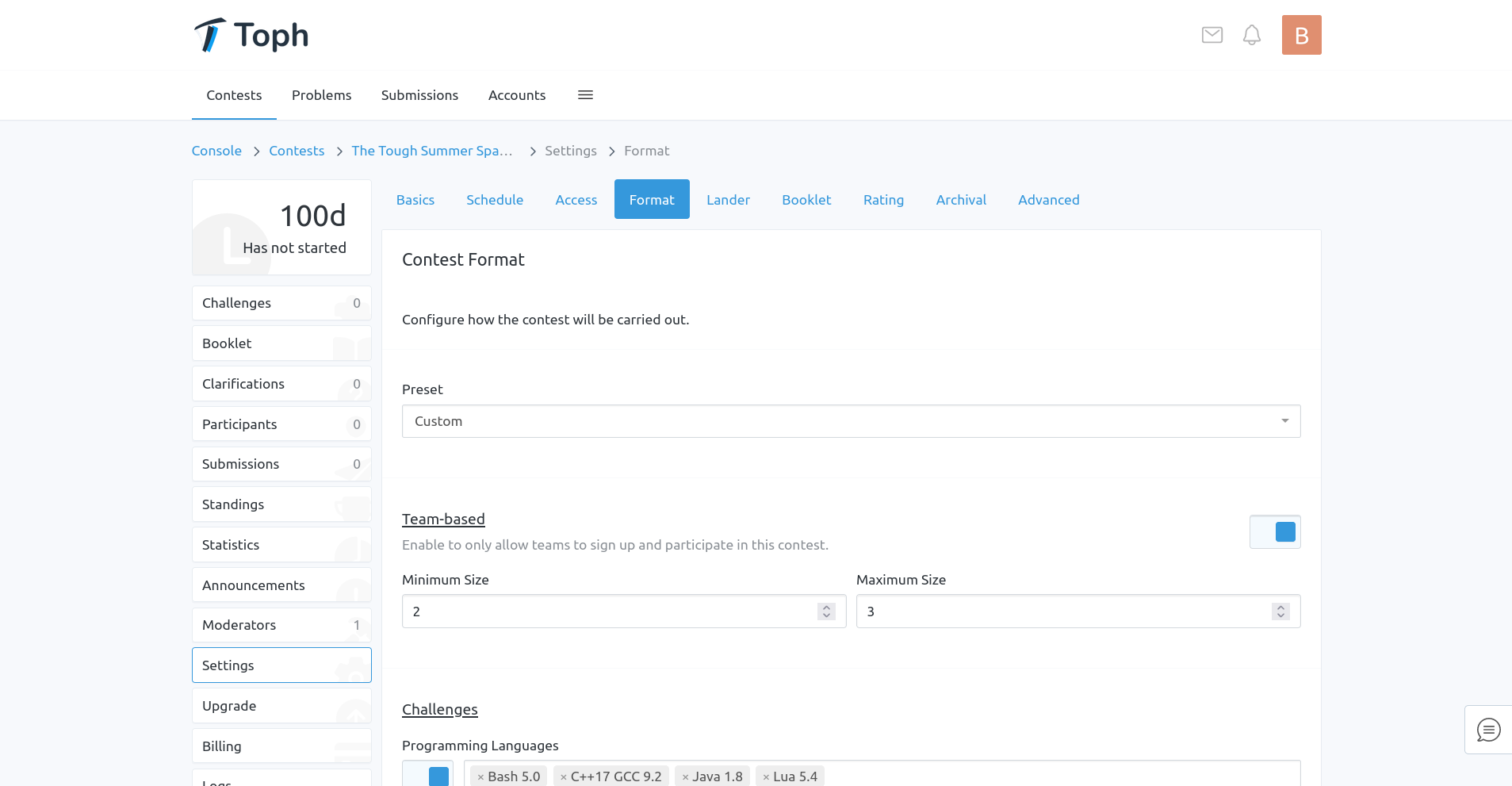This screenshot has height=786, width=1512.
Task: Go to the Problems nav tab
Action: pos(321,95)
